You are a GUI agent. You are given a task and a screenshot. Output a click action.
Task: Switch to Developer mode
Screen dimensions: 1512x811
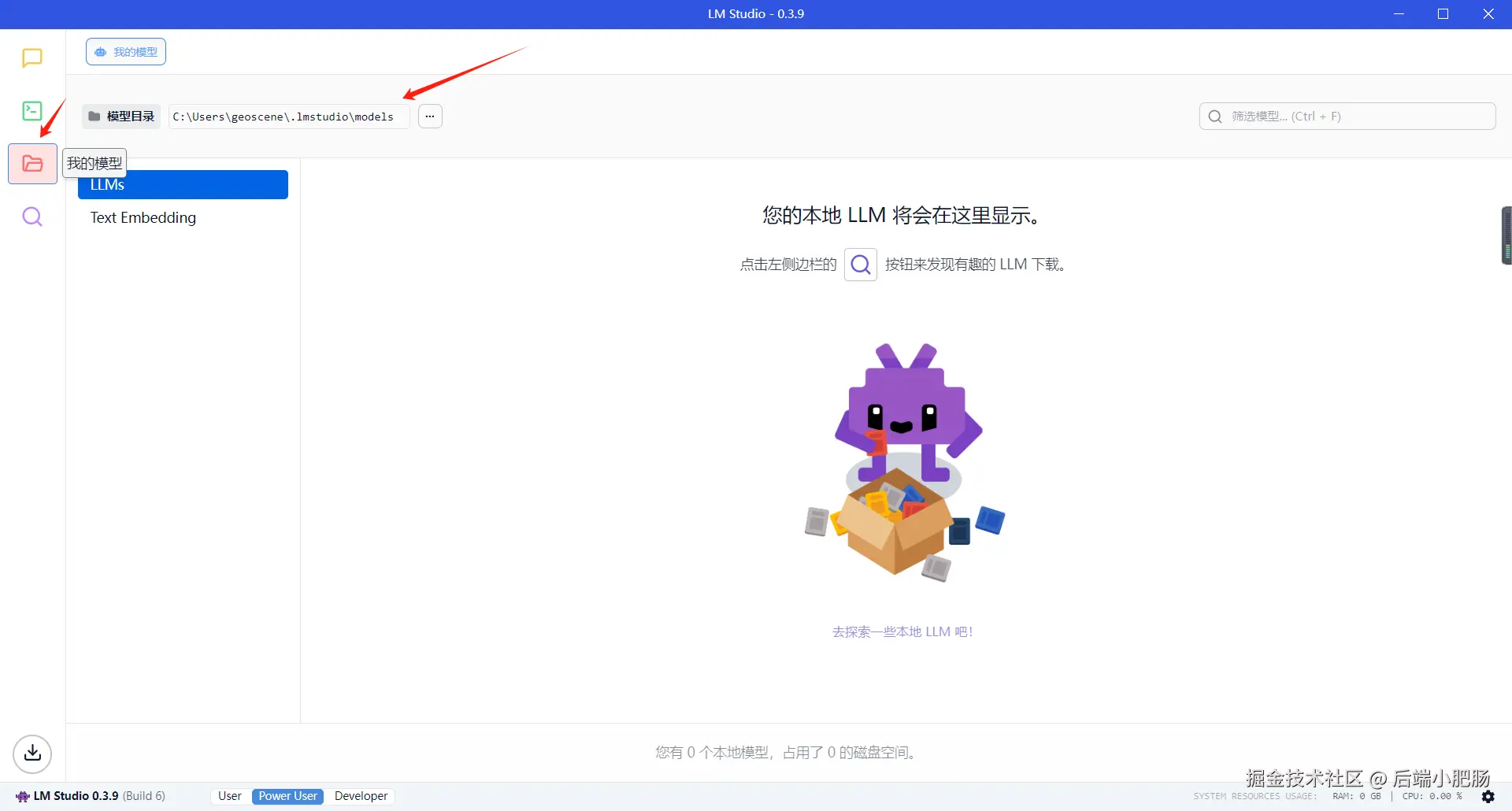(x=361, y=796)
